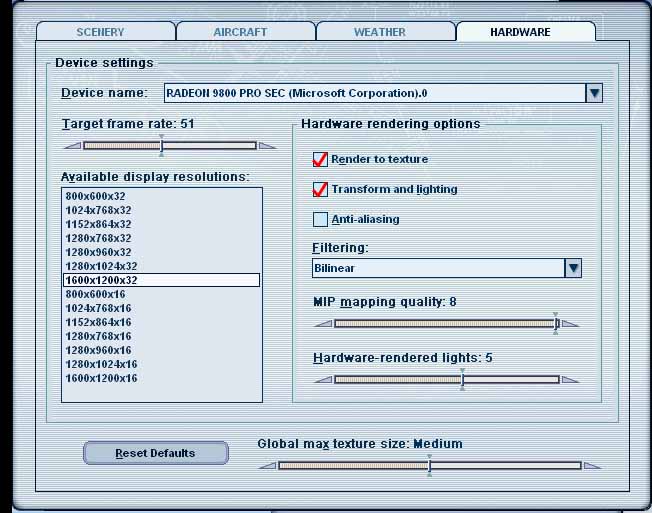
Task: Enable the Anti-aliasing checkbox
Action: click(320, 220)
